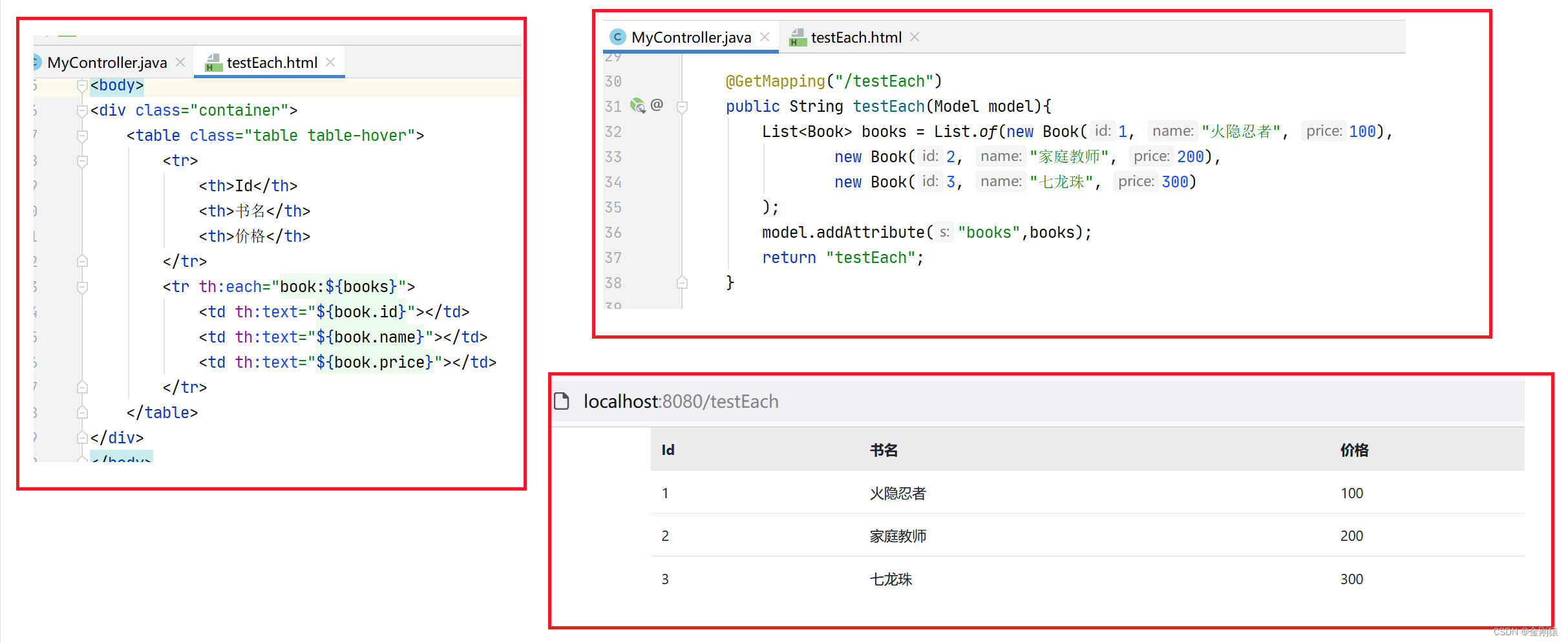Switch to MyController.java tab in right editor

point(690,37)
